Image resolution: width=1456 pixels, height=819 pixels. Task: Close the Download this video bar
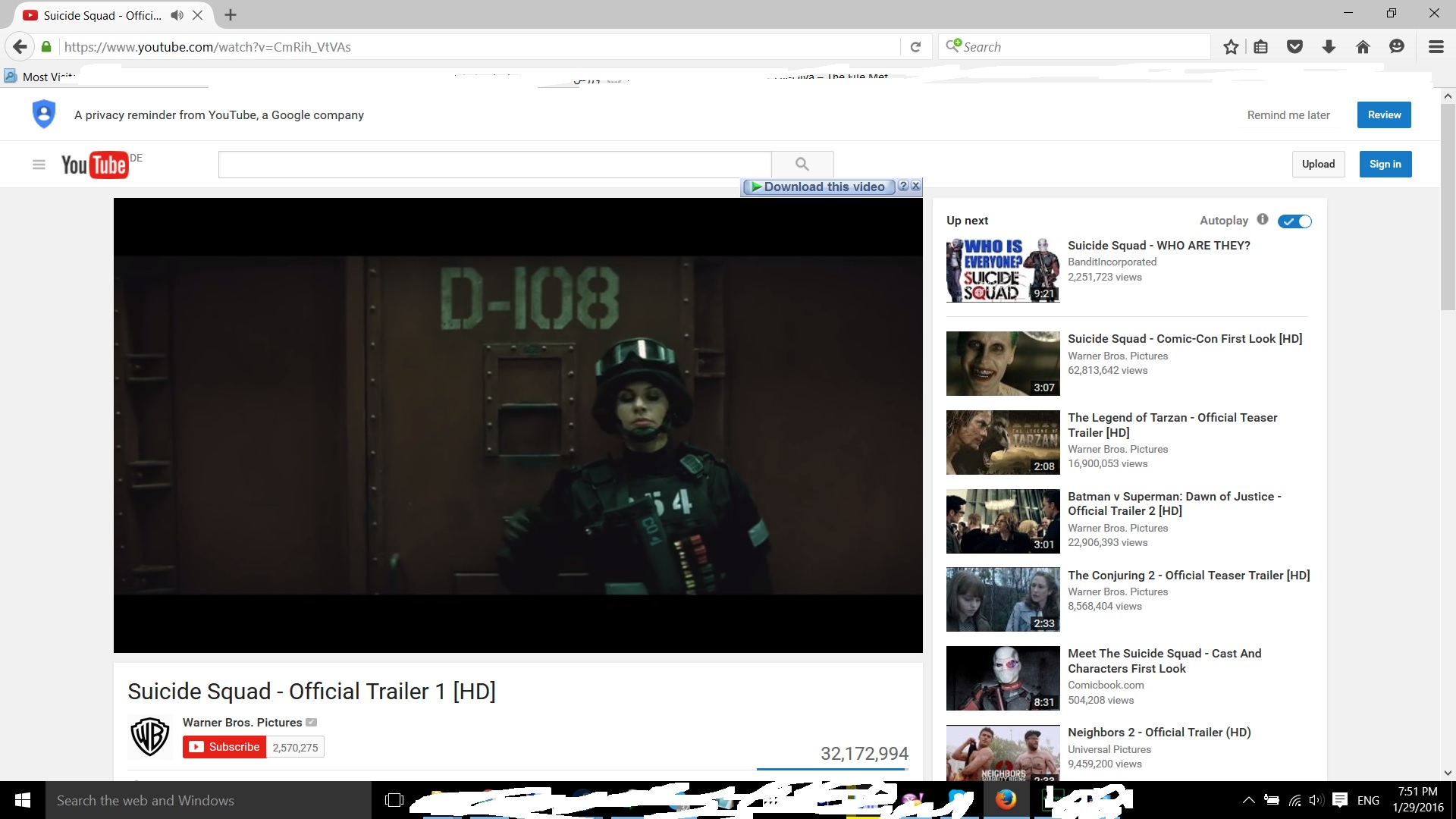pyautogui.click(x=915, y=186)
